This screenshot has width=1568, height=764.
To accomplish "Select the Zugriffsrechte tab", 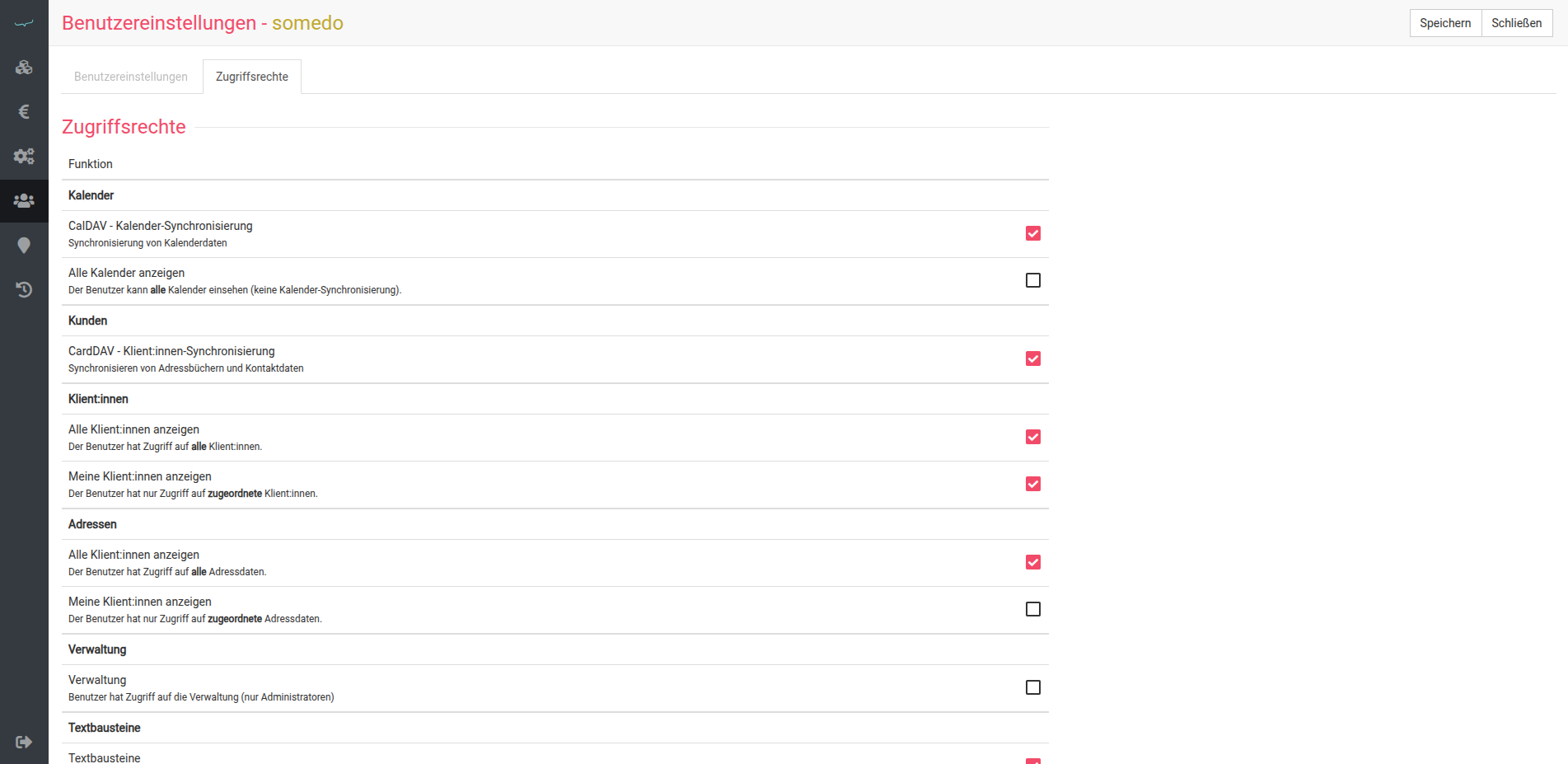I will point(252,77).
